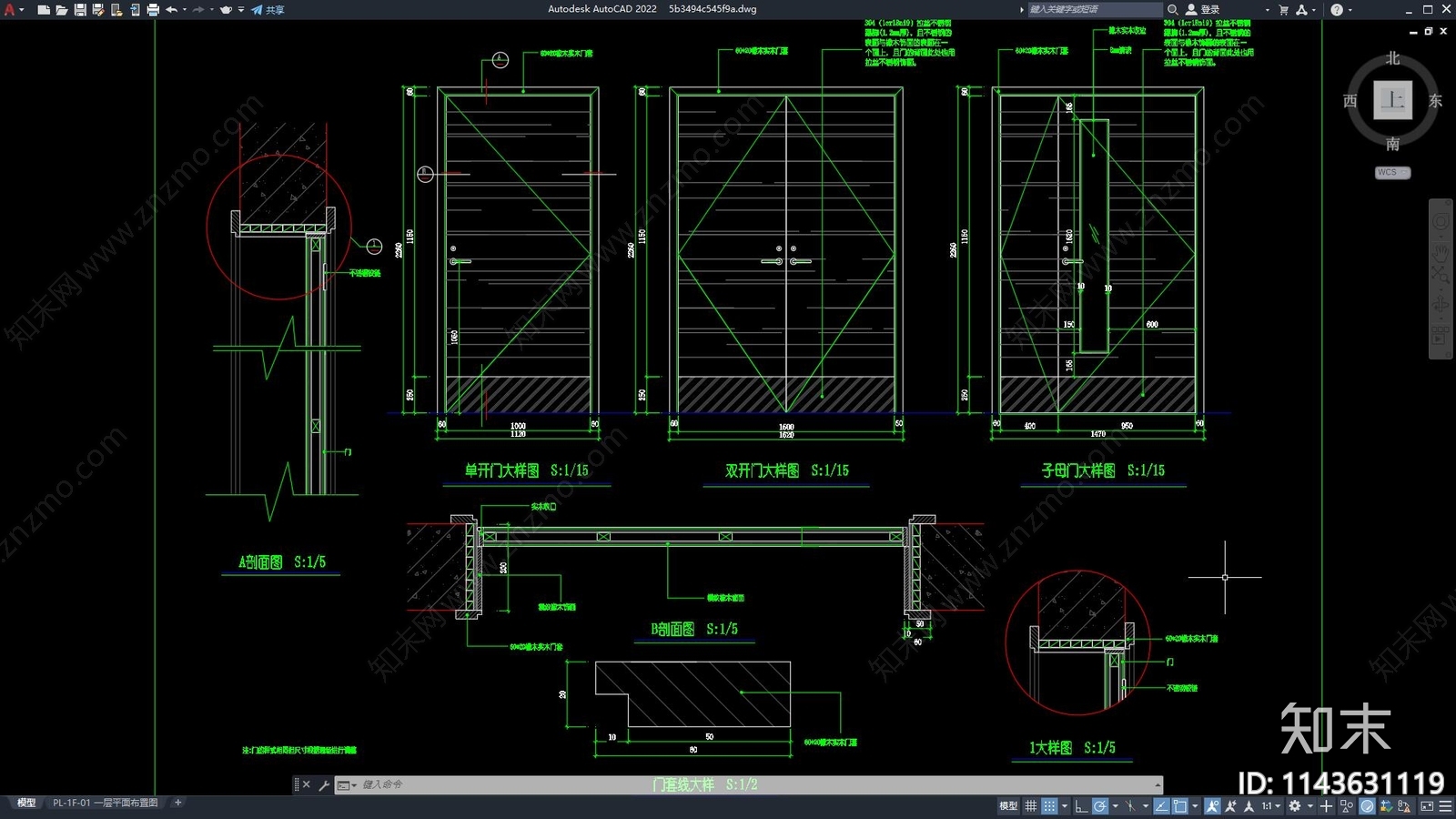Expand the undo history dropdown arrow

click(184, 9)
